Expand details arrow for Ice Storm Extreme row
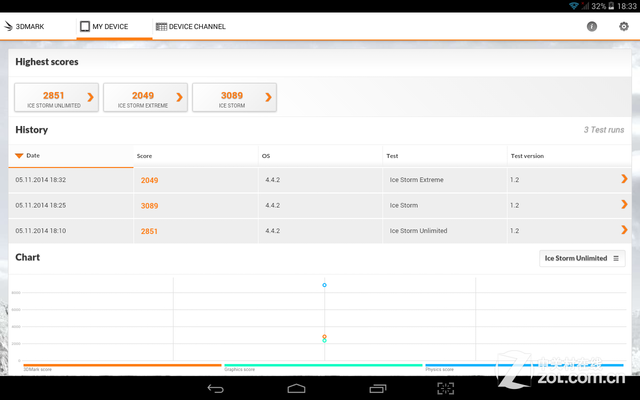Viewport: 640px width, 400px height. point(624,179)
